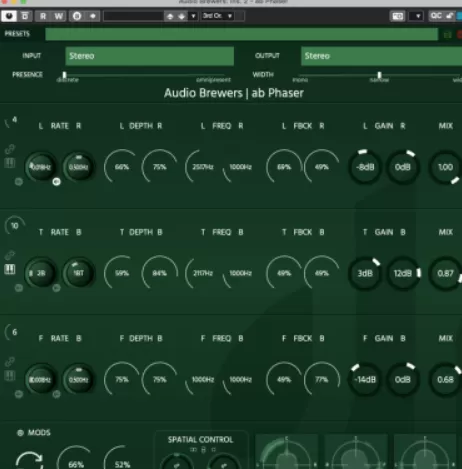Load the previous host preset arrow
The height and width of the screenshot is (469, 462).
pos(170,16)
